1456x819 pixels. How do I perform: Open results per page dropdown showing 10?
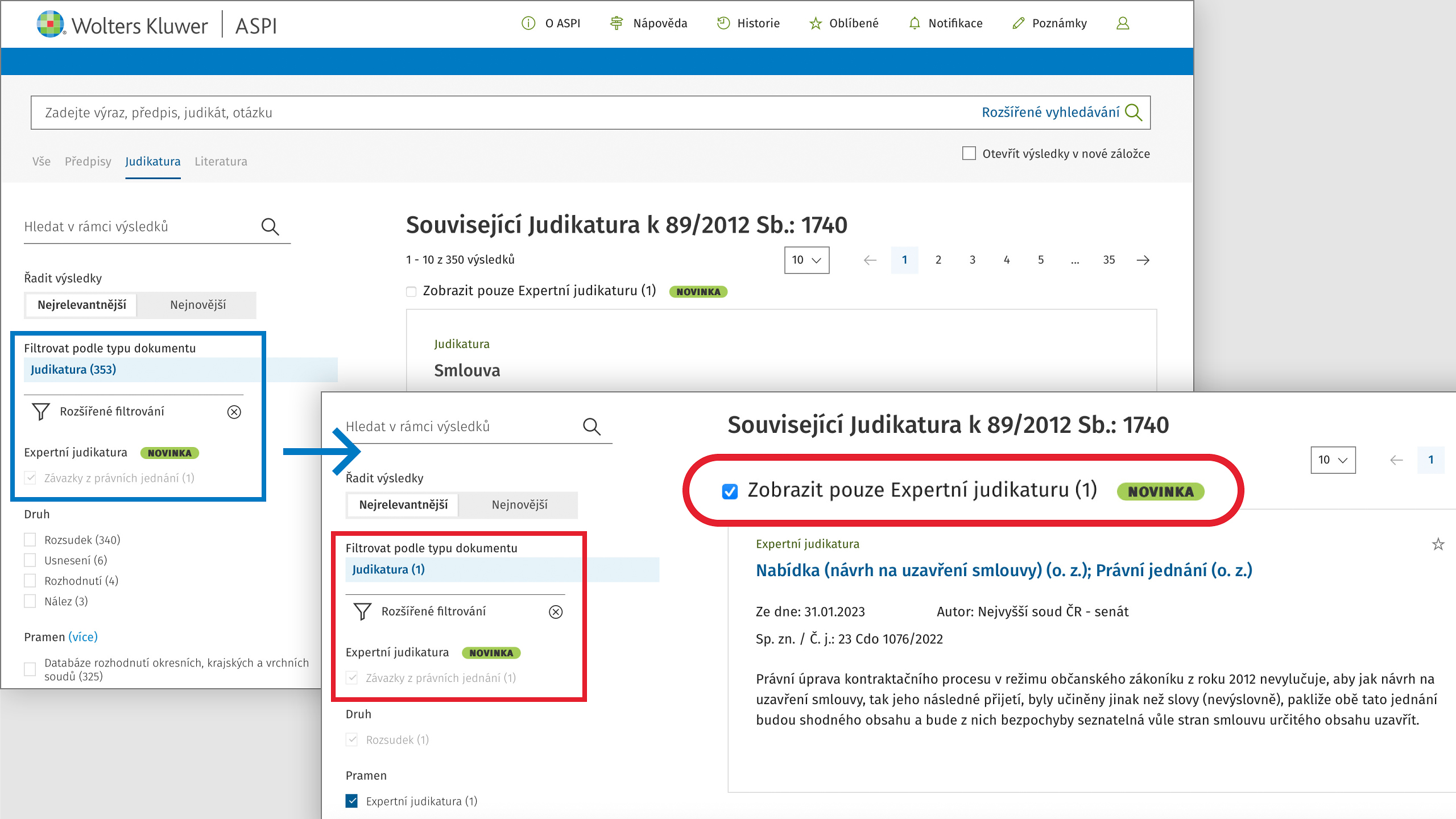coord(806,260)
